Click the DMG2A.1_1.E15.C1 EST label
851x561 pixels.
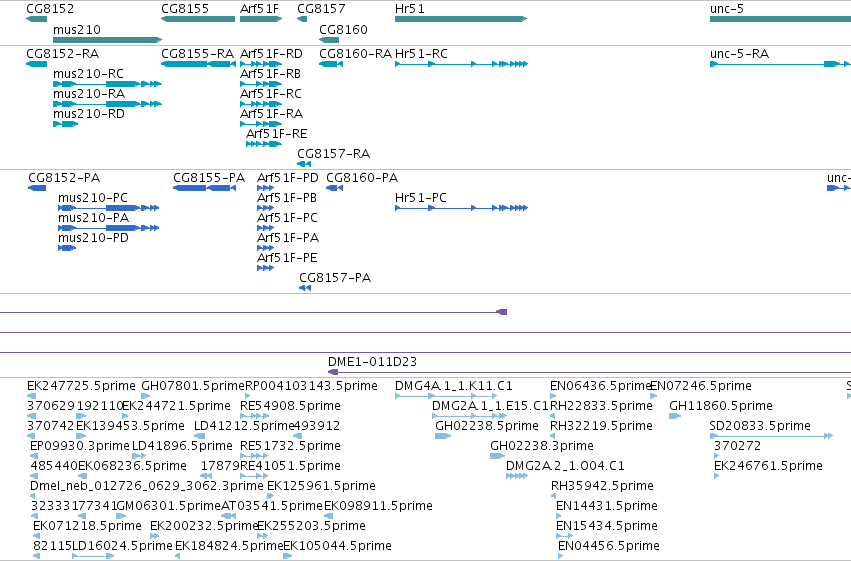(490, 406)
